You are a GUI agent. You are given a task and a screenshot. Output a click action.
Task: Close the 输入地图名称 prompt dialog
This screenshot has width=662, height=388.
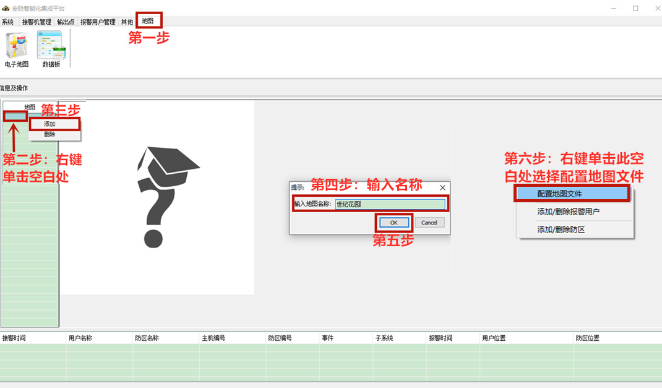442,187
